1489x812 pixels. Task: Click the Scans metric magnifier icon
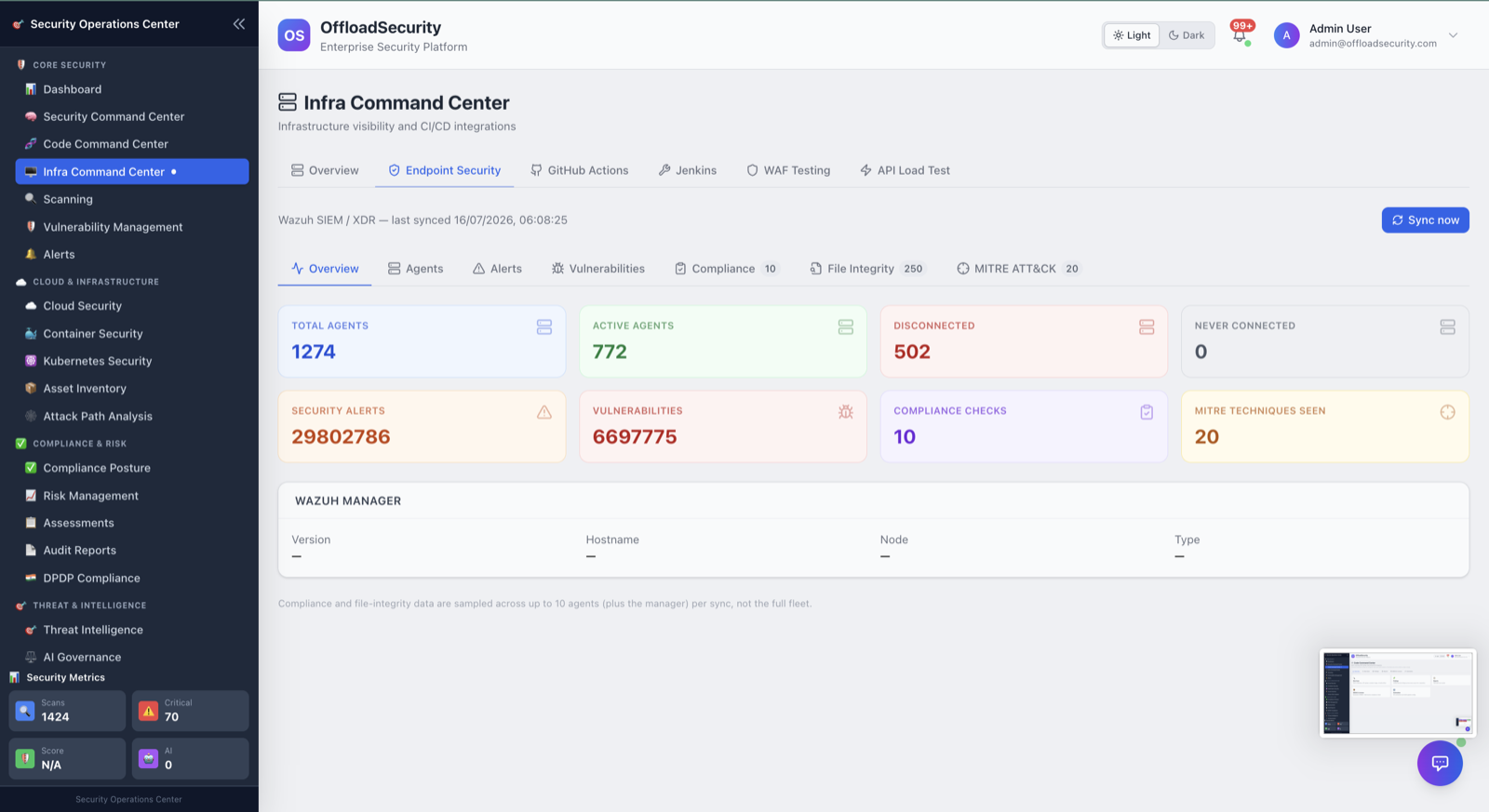point(25,711)
